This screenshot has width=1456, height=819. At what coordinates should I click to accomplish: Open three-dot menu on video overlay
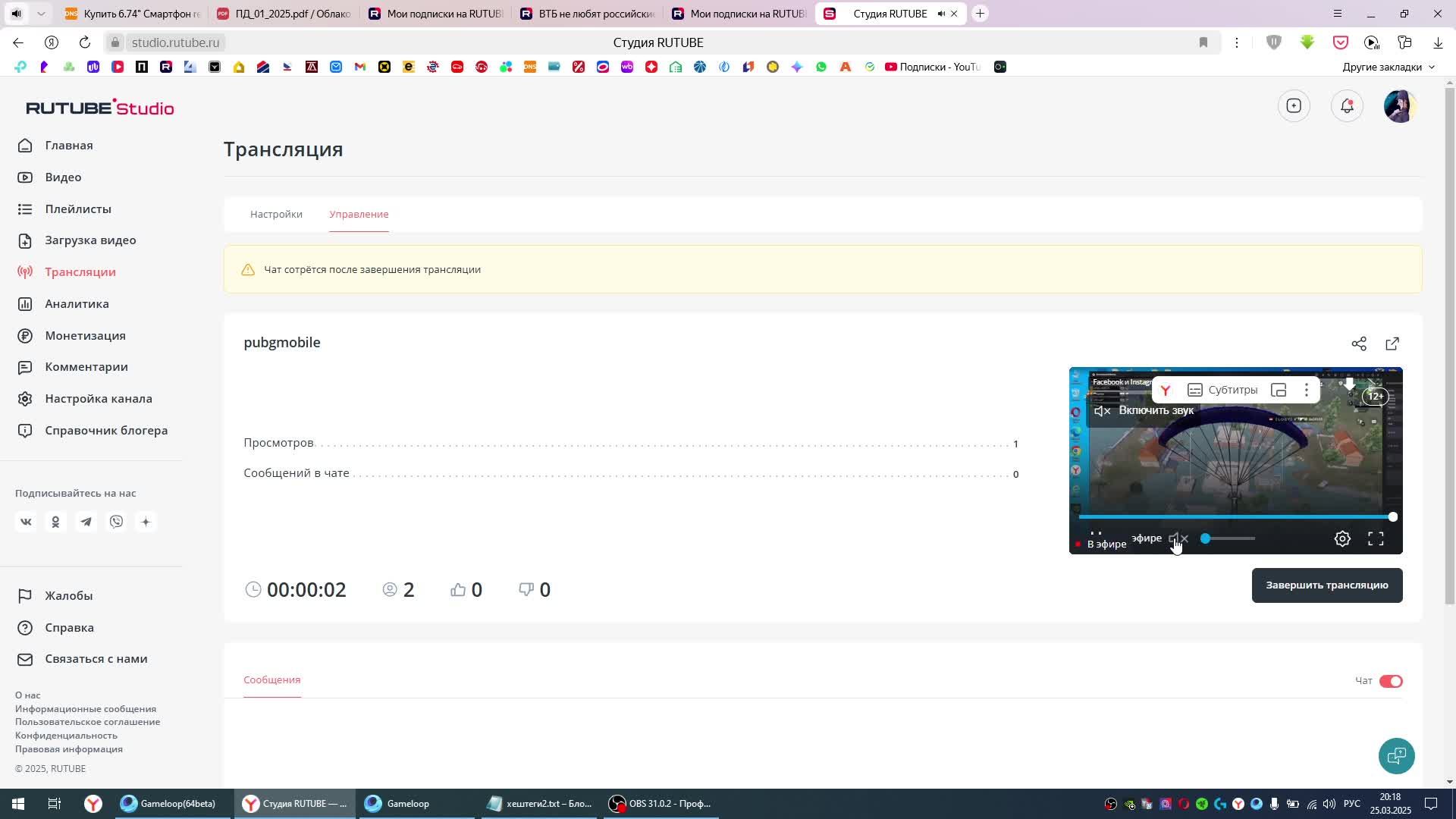click(x=1306, y=391)
